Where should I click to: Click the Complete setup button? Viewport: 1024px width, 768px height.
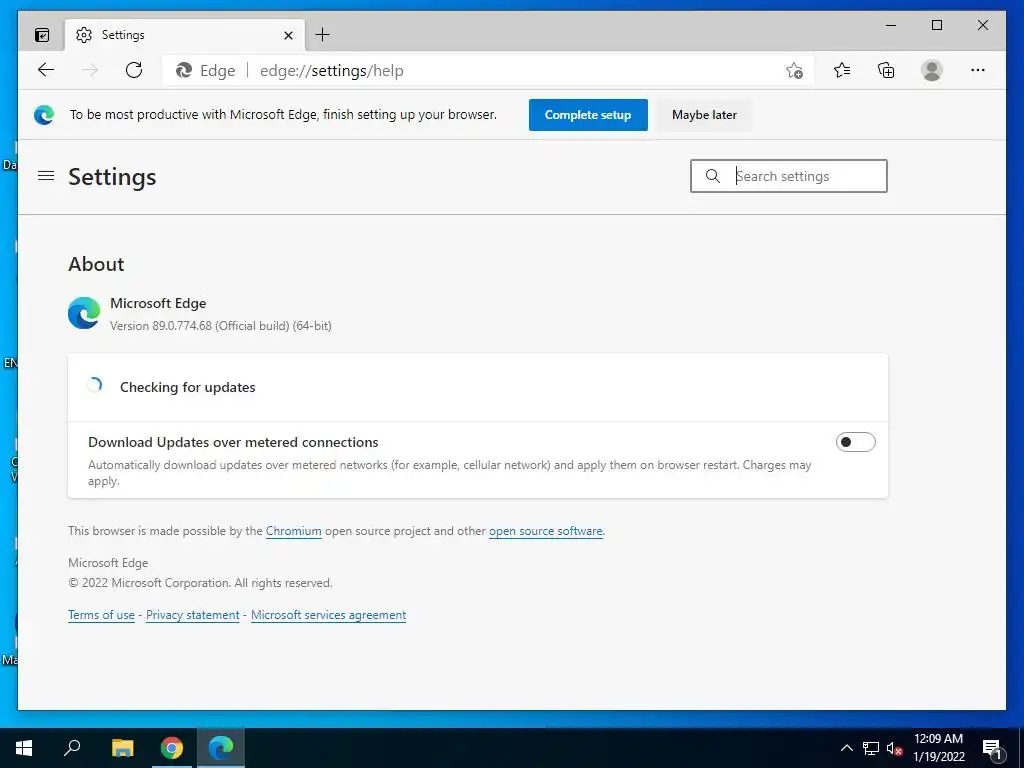coord(588,115)
